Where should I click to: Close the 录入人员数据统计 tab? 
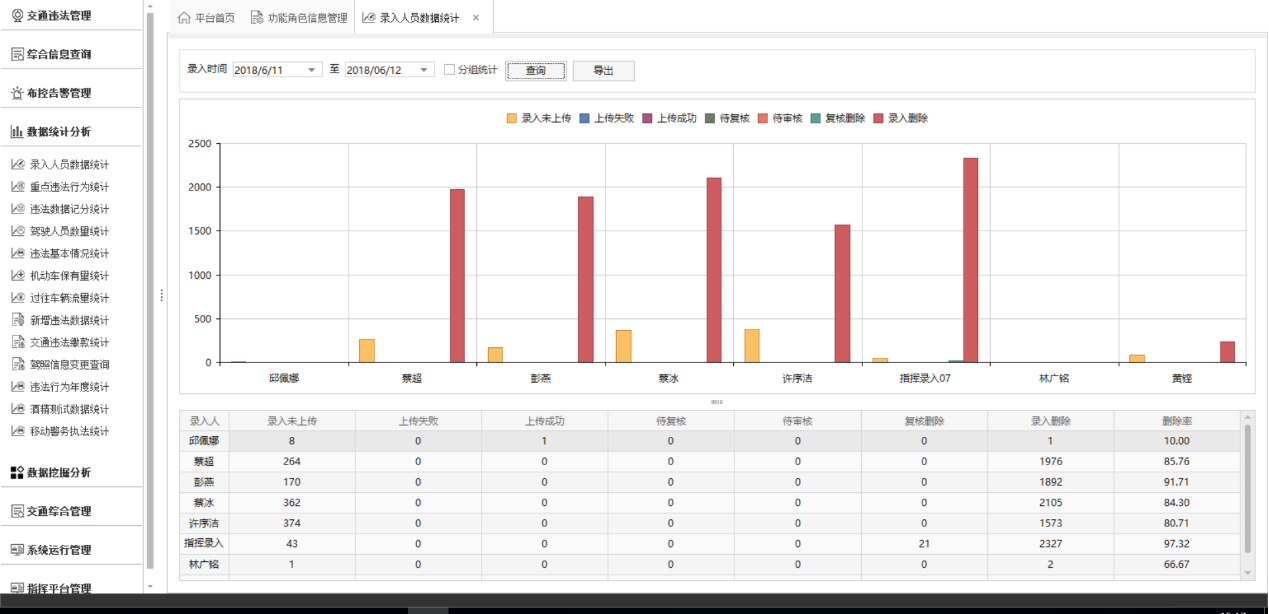coord(476,18)
